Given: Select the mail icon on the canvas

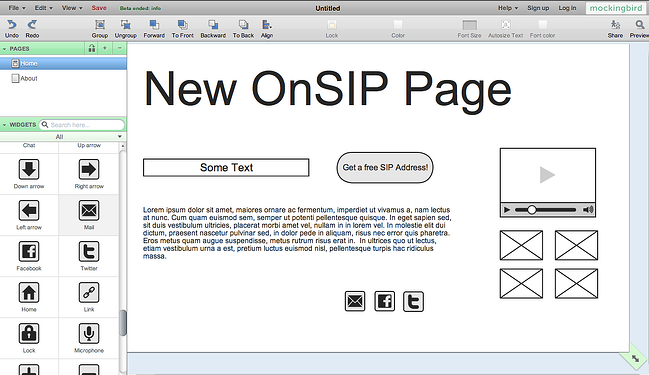Looking at the screenshot, I should 355,301.
